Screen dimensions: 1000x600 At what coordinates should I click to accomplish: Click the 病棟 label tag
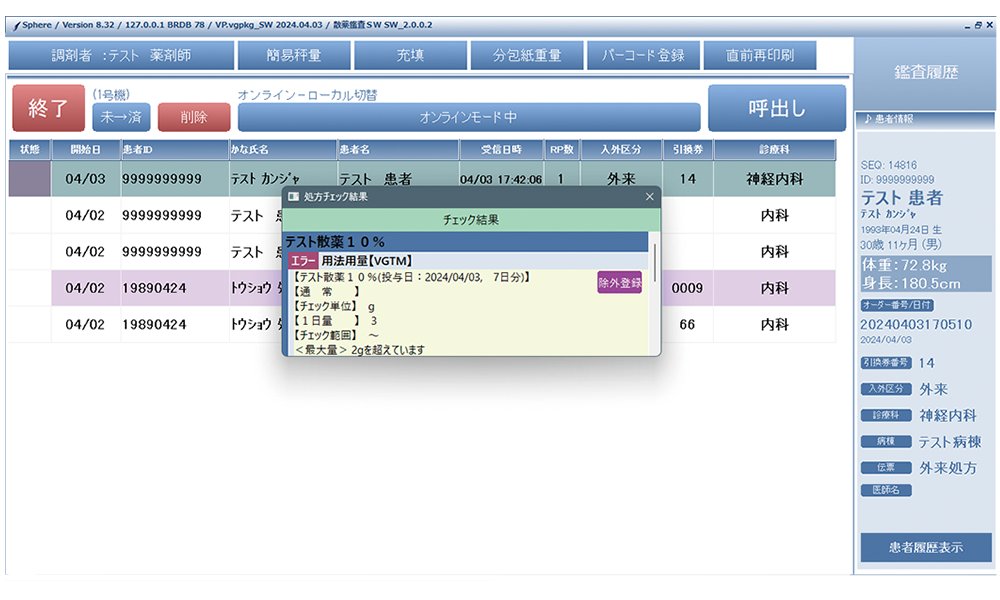click(886, 441)
